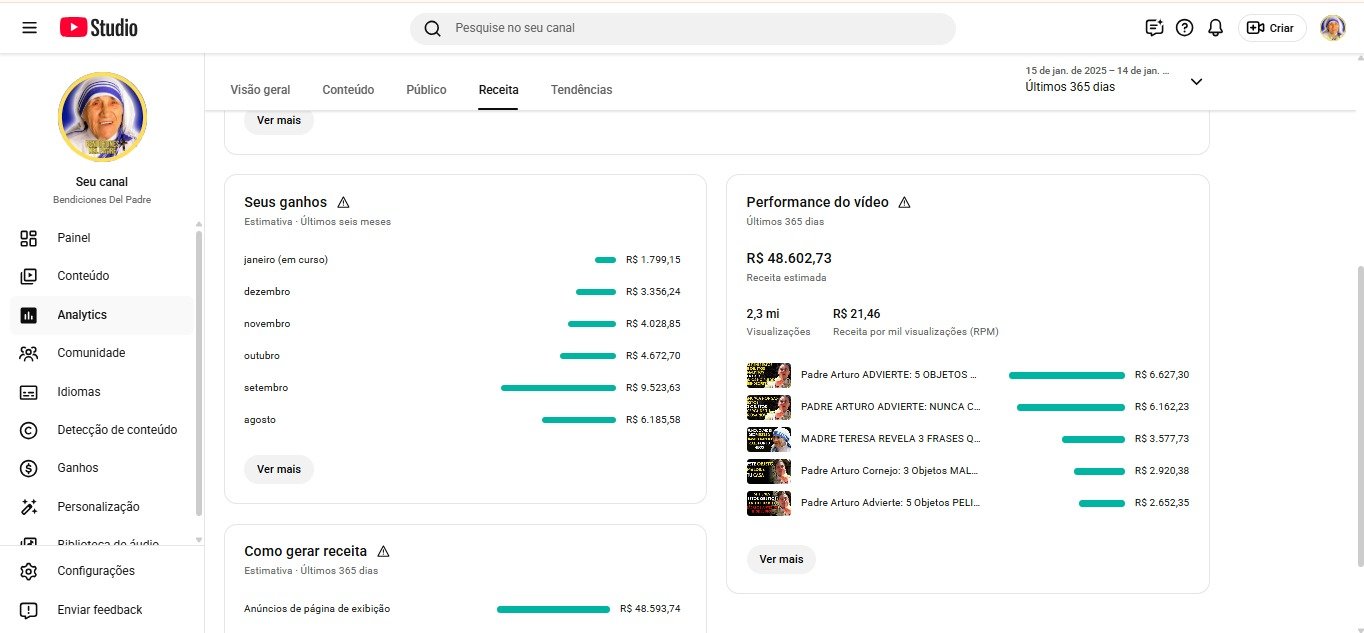Switch to the Público tab

(x=426, y=90)
